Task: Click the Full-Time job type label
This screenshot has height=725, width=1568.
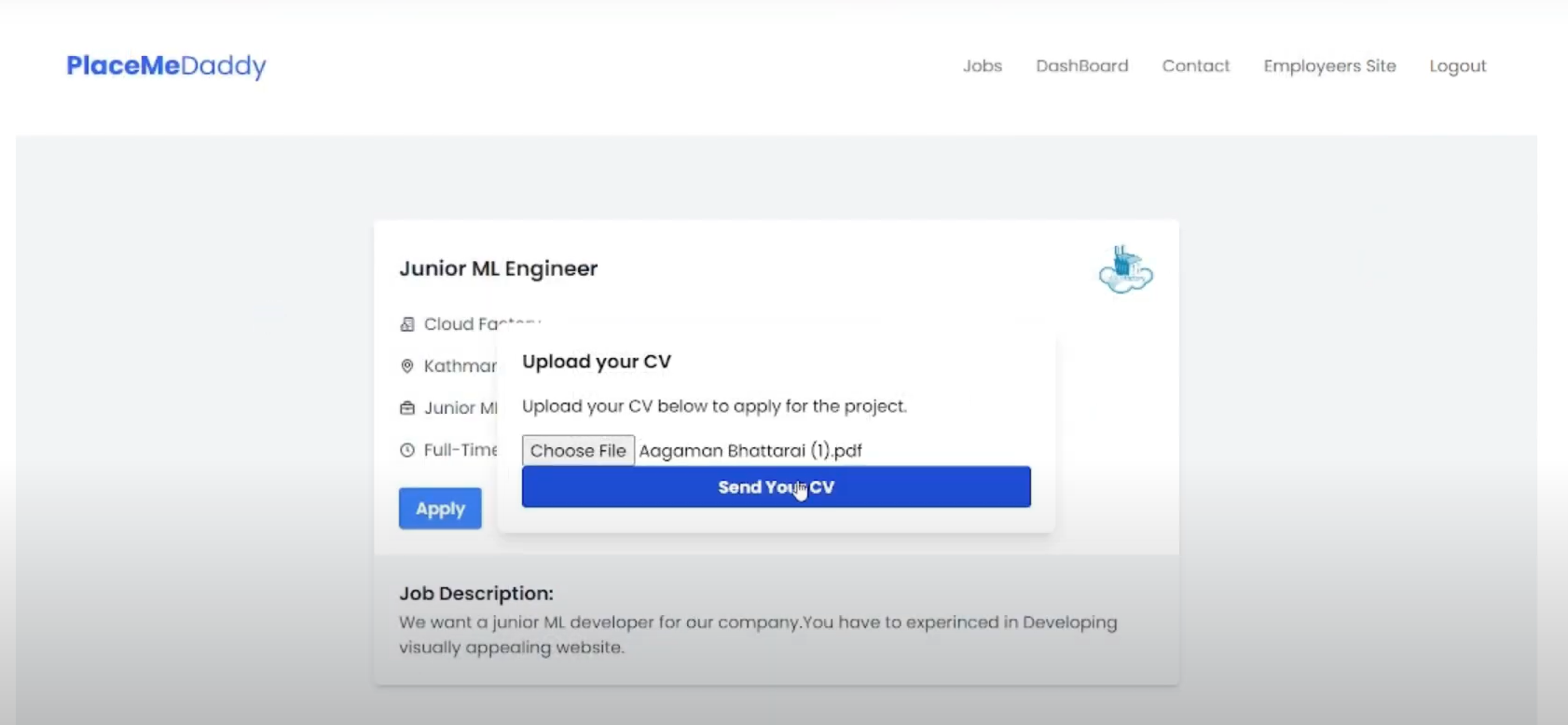Action: tap(461, 450)
